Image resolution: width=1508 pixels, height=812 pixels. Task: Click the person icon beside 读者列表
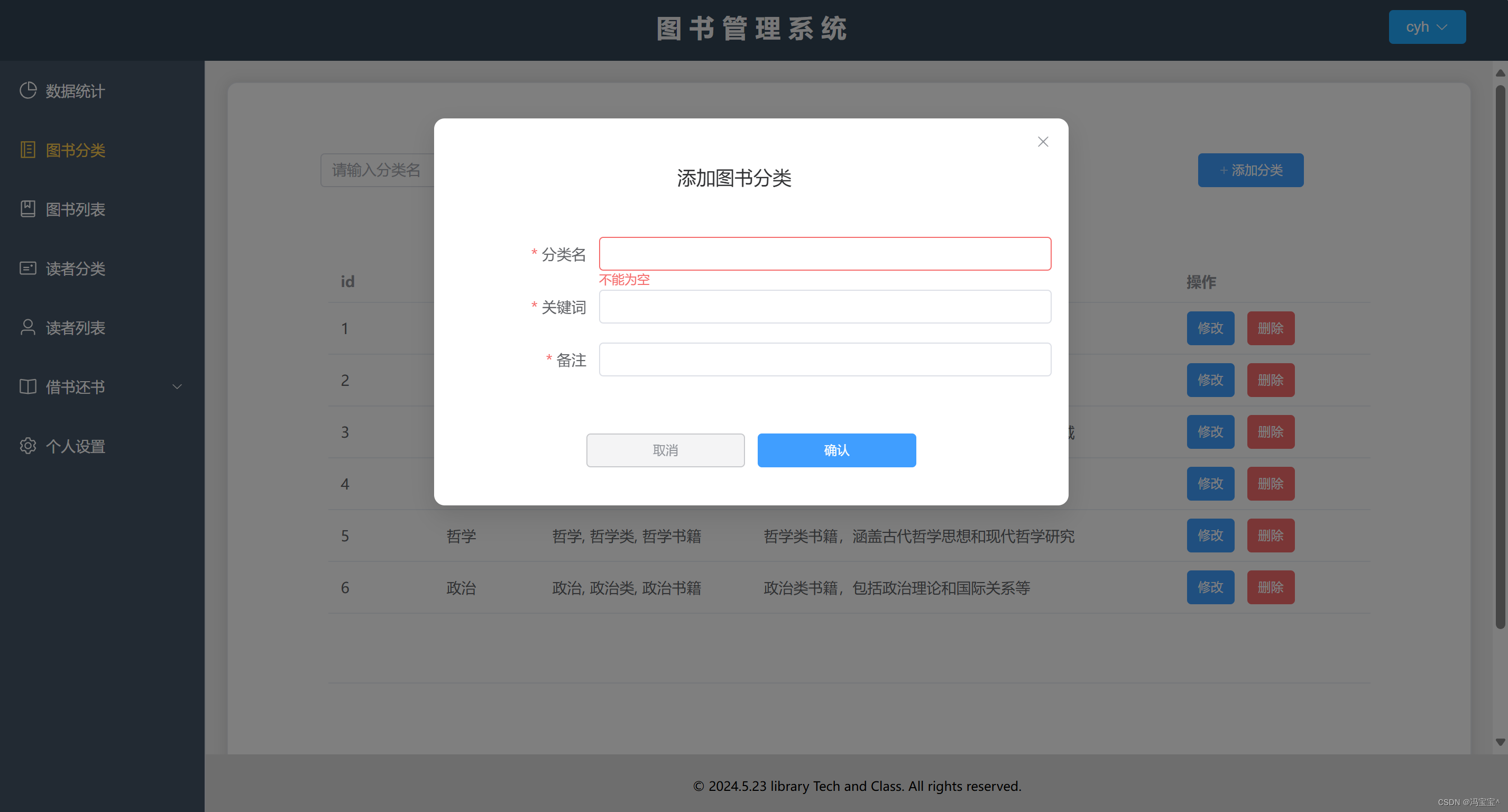27,327
